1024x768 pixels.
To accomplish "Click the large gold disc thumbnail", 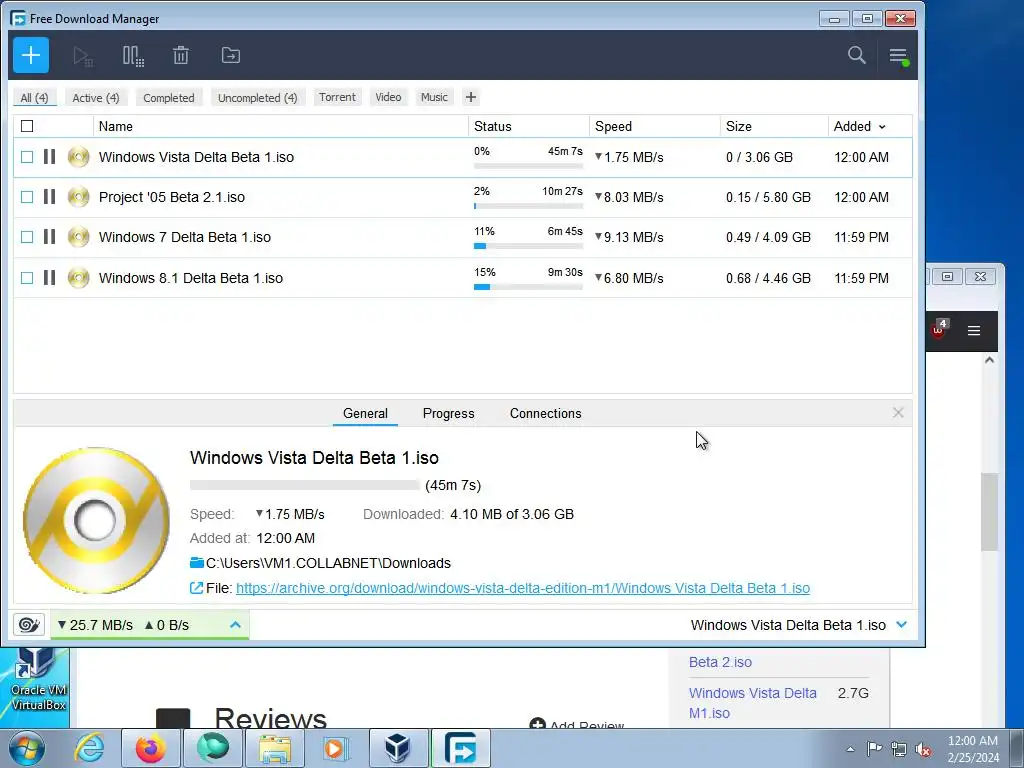I will tap(96, 520).
